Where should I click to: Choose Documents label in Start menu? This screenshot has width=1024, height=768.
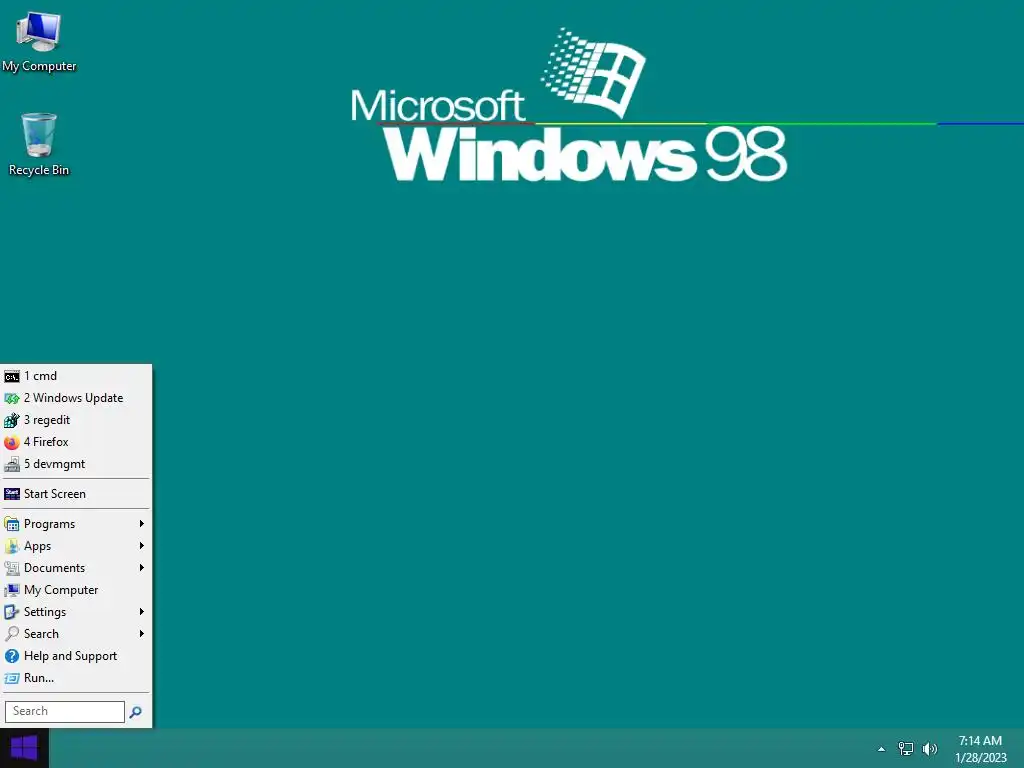pos(54,568)
